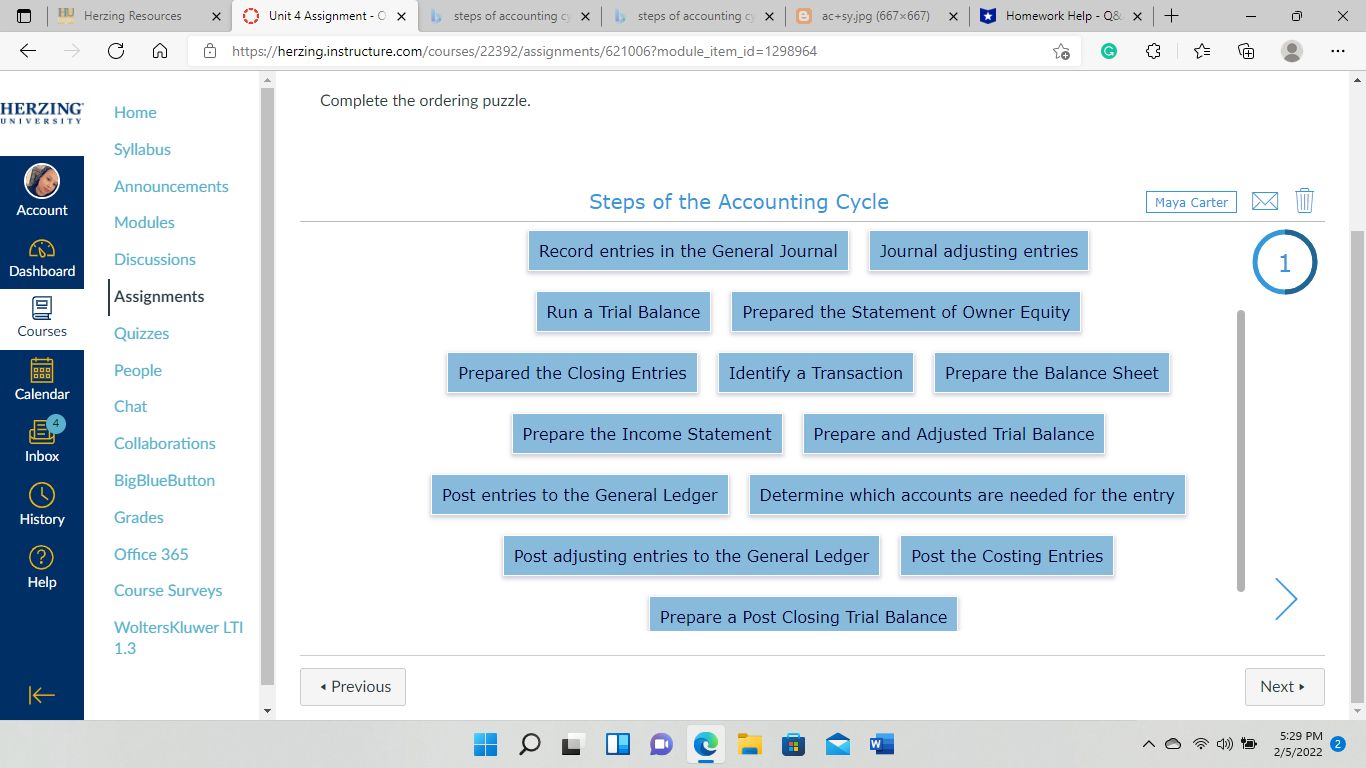Collapse the navigation with the left arrow
Image resolution: width=1366 pixels, height=768 pixels.
click(42, 695)
